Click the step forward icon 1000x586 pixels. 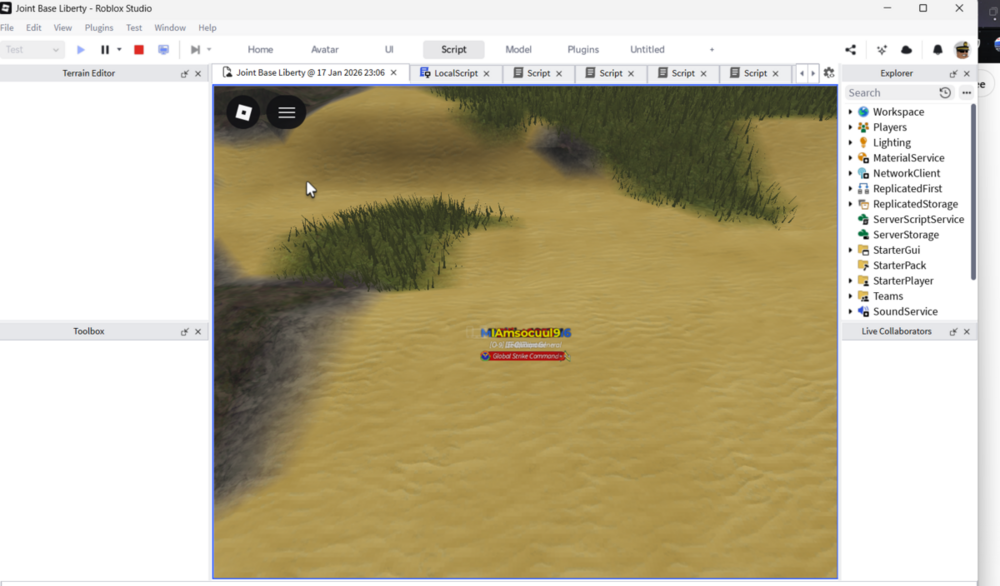click(195, 50)
